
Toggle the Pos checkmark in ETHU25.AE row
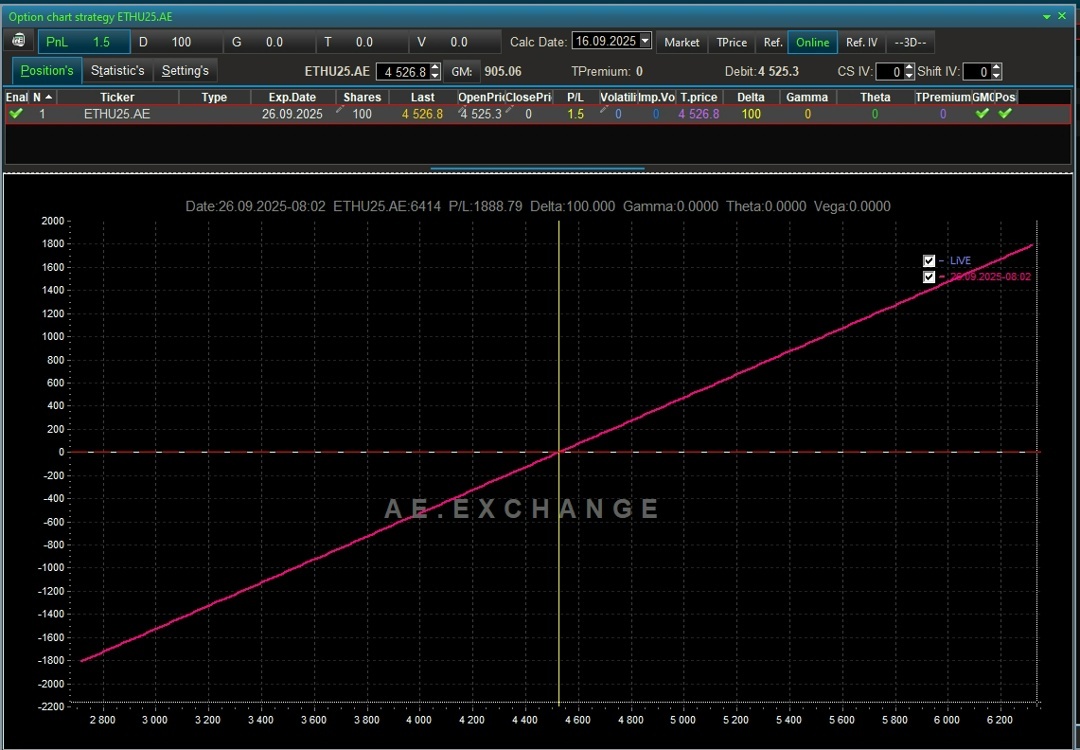click(1005, 114)
